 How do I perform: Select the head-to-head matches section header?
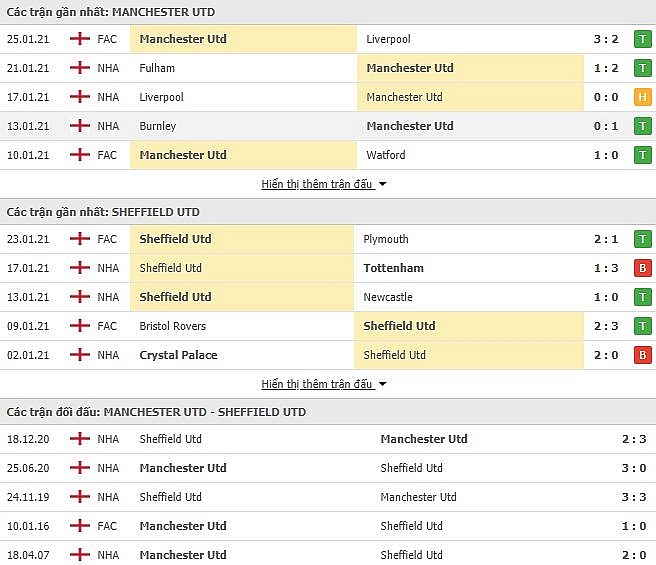click(x=328, y=412)
